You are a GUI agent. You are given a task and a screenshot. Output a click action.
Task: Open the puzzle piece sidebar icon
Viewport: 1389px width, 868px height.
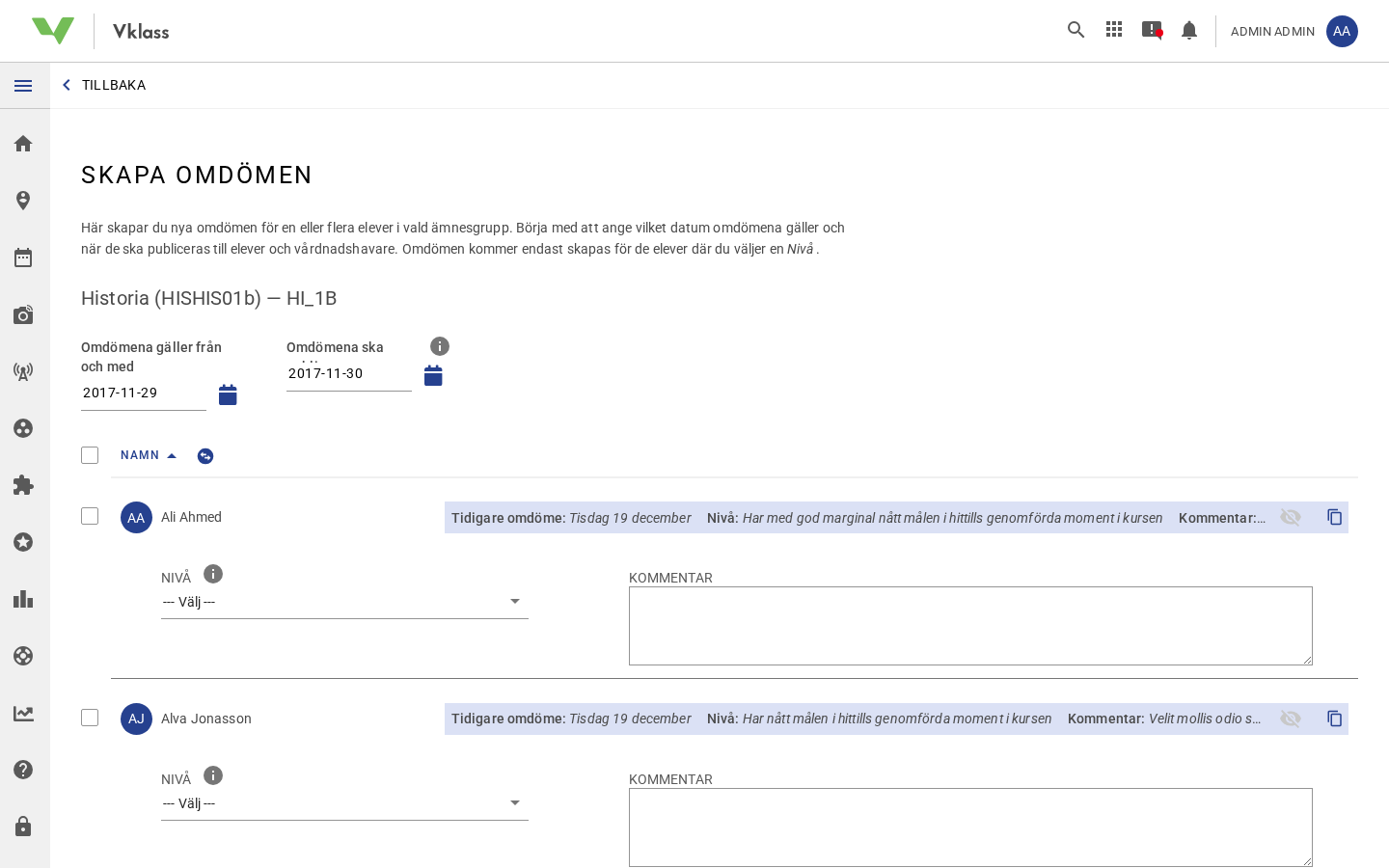(23, 485)
